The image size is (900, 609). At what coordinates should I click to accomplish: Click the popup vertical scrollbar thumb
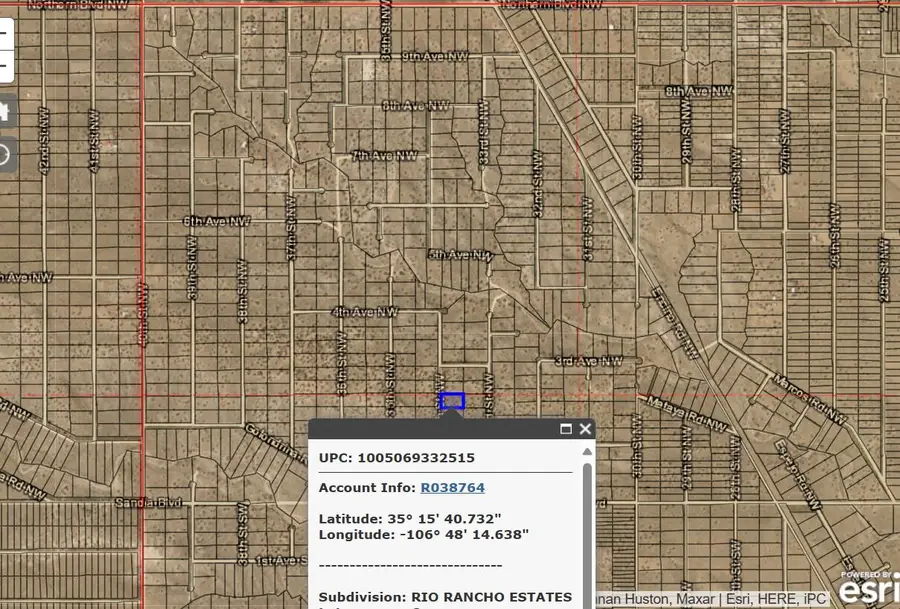coord(587,534)
